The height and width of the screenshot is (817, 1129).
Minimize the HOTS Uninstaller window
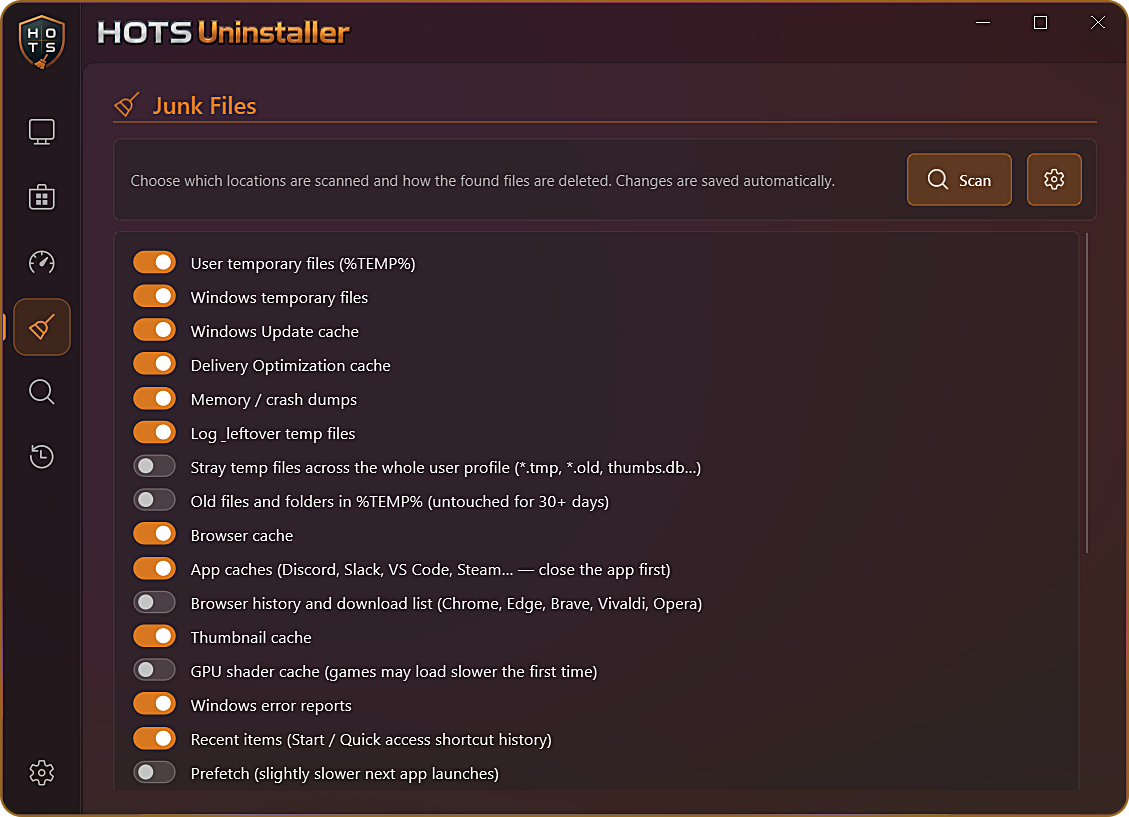coord(983,22)
